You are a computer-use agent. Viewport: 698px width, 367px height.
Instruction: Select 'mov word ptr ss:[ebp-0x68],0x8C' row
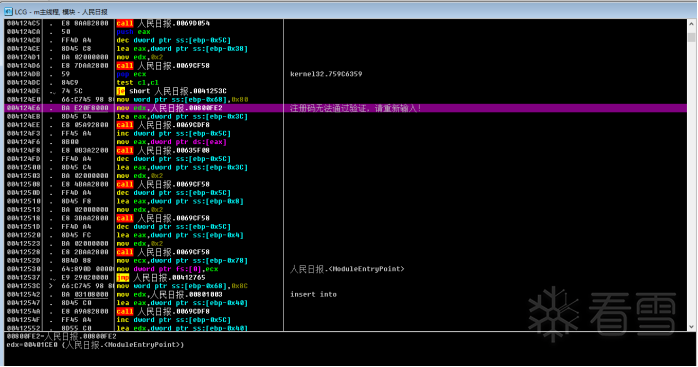tap(182, 286)
